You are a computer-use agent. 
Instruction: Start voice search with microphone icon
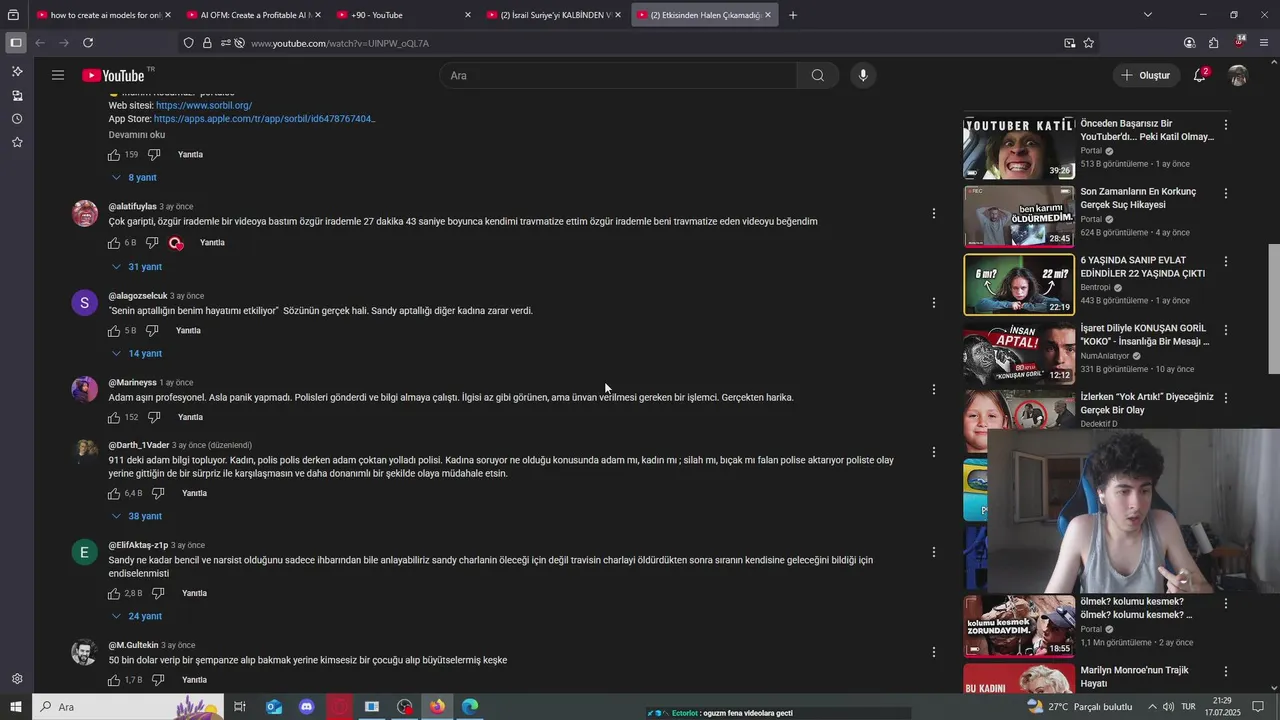click(863, 75)
